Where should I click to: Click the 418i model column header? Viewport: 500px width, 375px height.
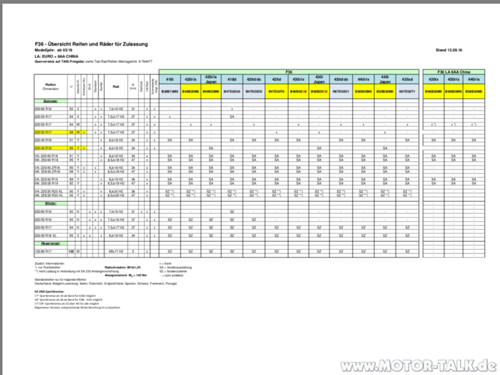click(x=170, y=79)
